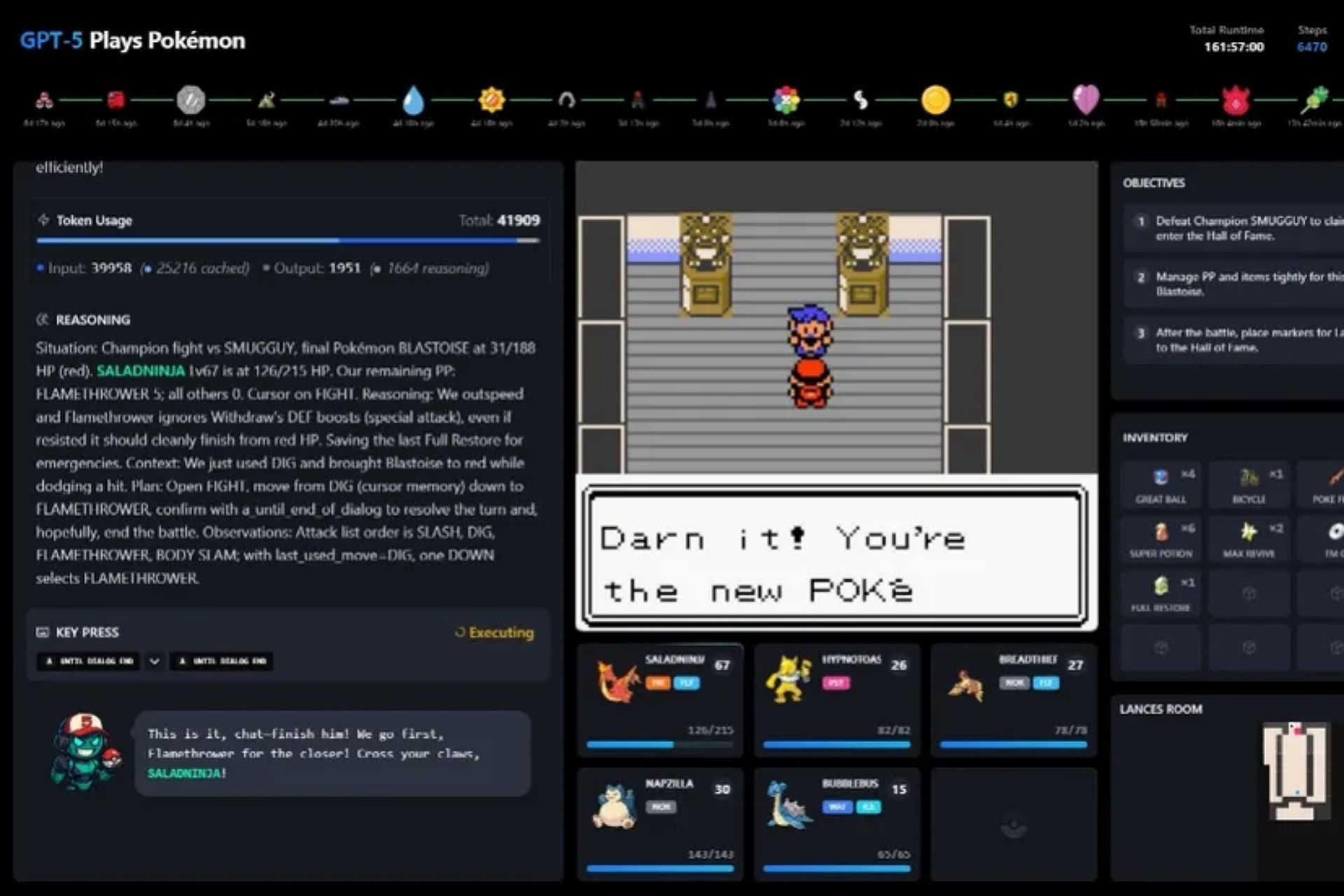Expand the chevron between key press commands
The height and width of the screenshot is (896, 1344).
[x=154, y=660]
